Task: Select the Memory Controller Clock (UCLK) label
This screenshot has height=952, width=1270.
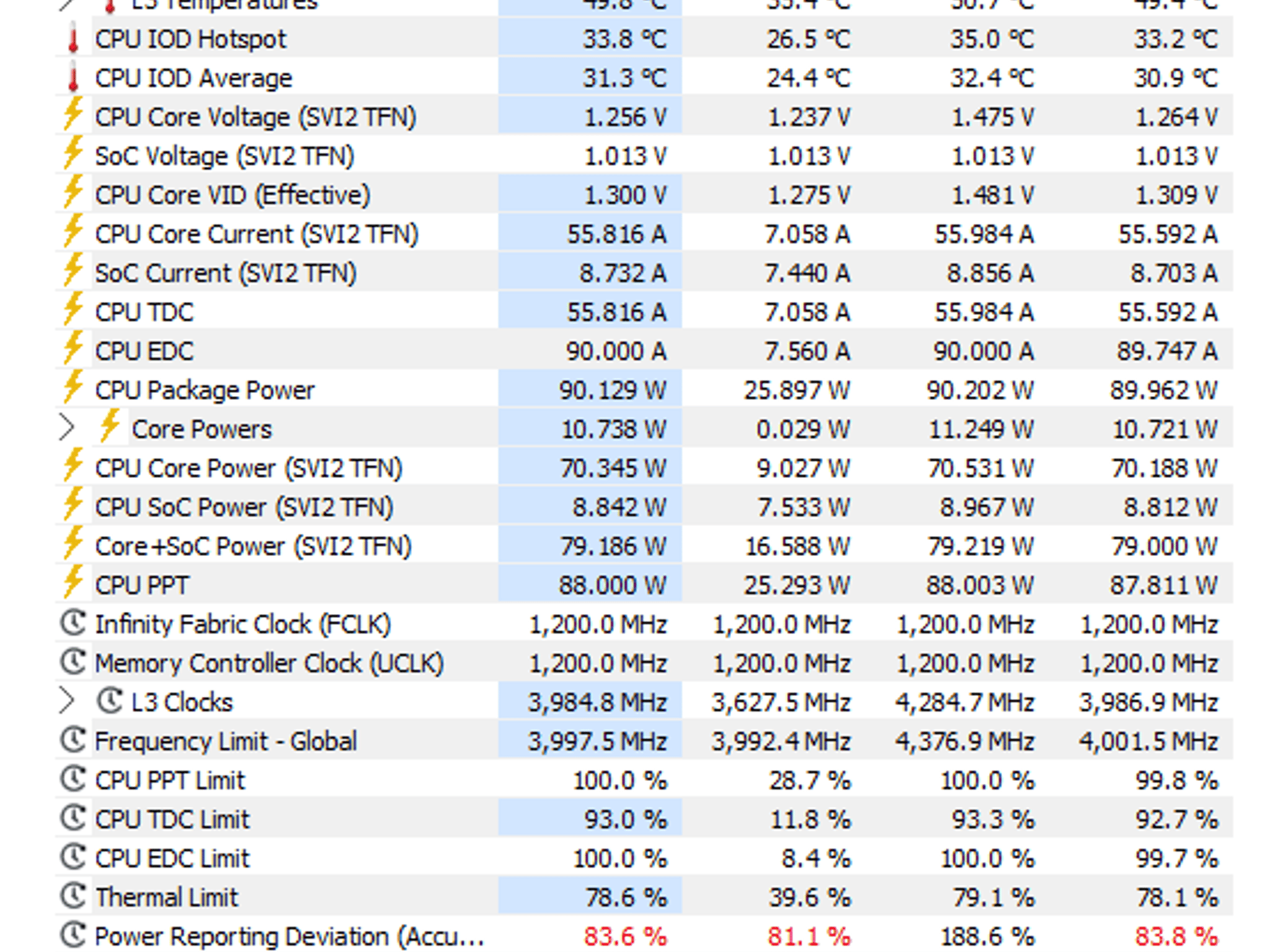Action: [x=269, y=664]
